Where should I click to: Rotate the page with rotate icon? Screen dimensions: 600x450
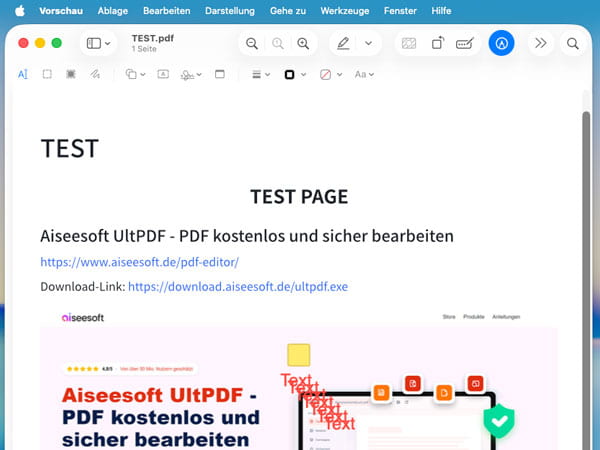point(438,43)
